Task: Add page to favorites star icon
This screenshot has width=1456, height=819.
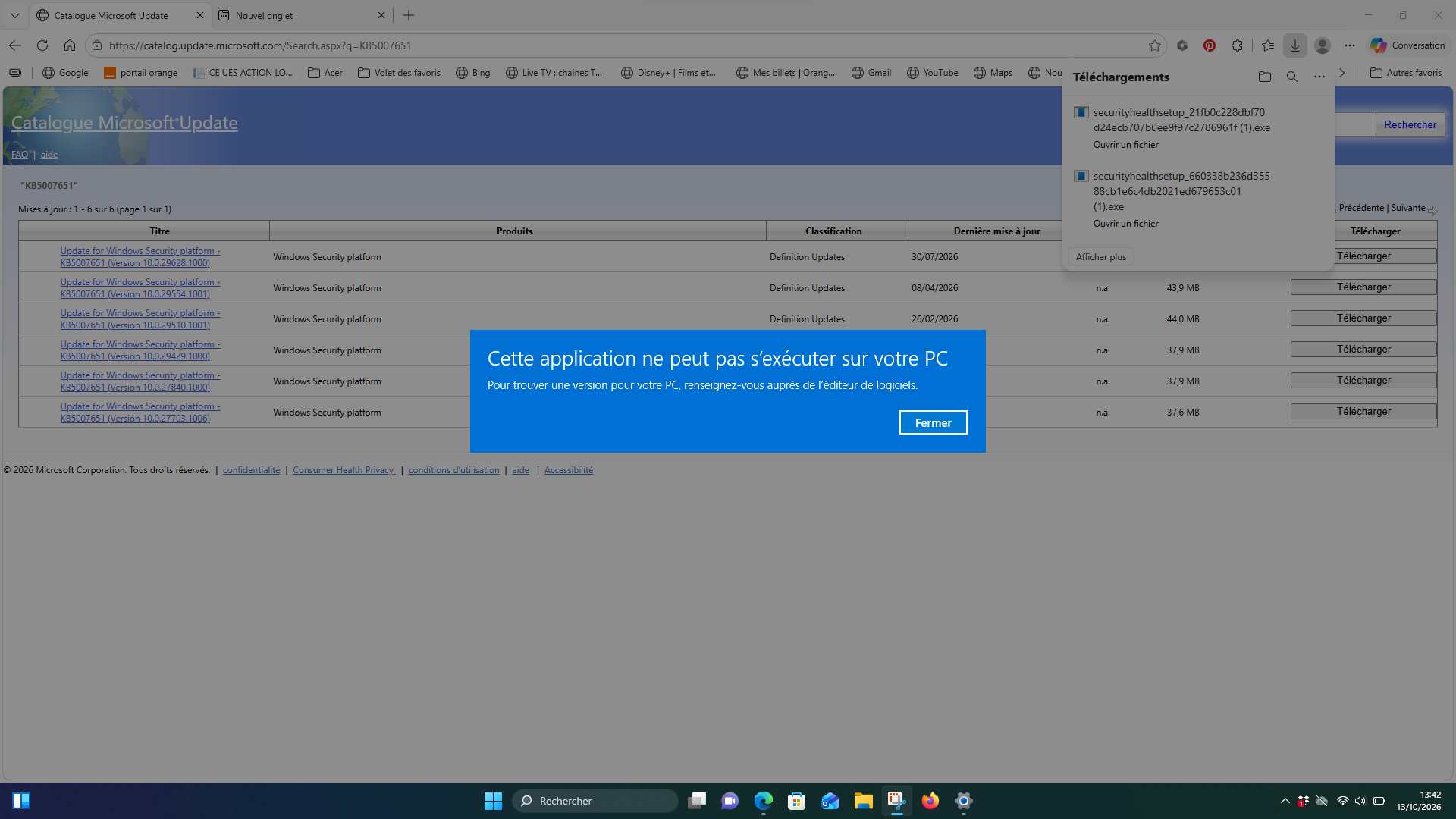Action: coord(1154,45)
